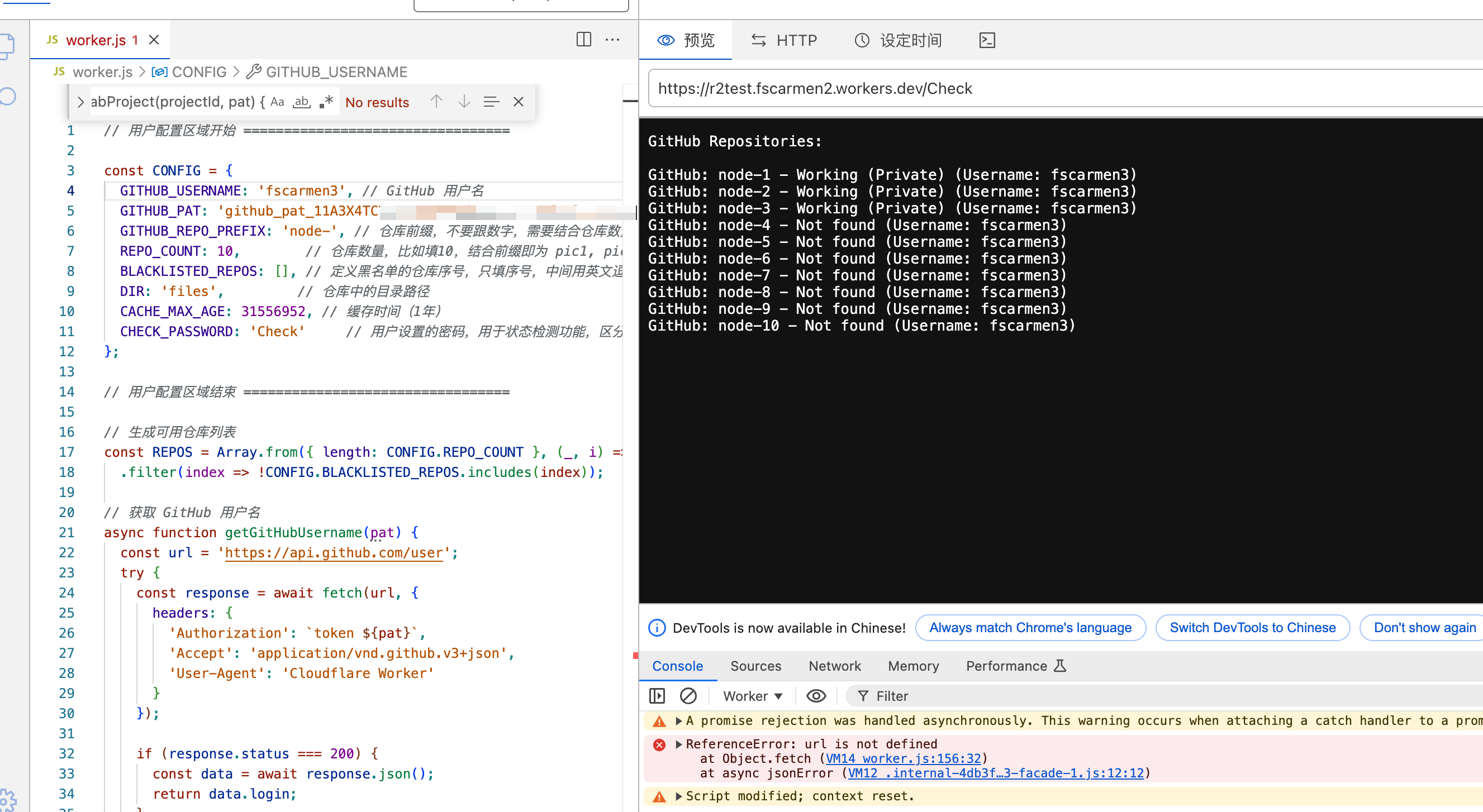Image resolution: width=1483 pixels, height=812 pixels.
Task: Click the GITHUB_USERNAME wrench icon in breadcrumb
Action: 253,72
